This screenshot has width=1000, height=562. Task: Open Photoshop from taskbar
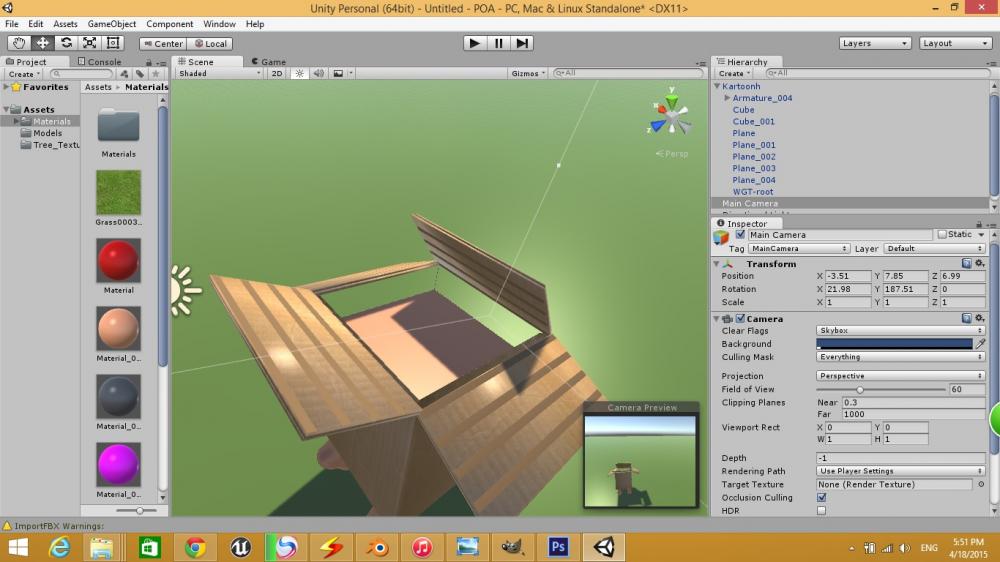(558, 547)
